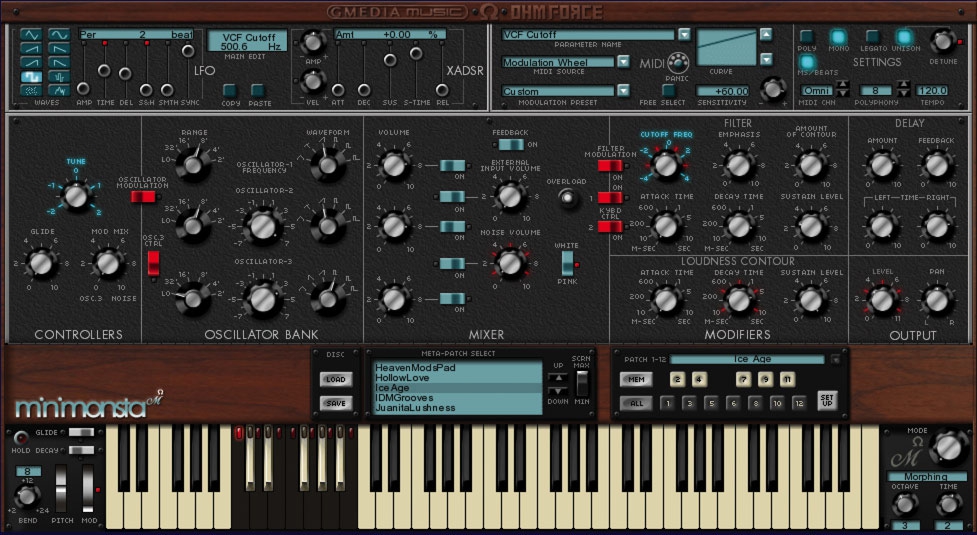Click the patch Set Up button
This screenshot has width=977, height=535.
point(826,402)
